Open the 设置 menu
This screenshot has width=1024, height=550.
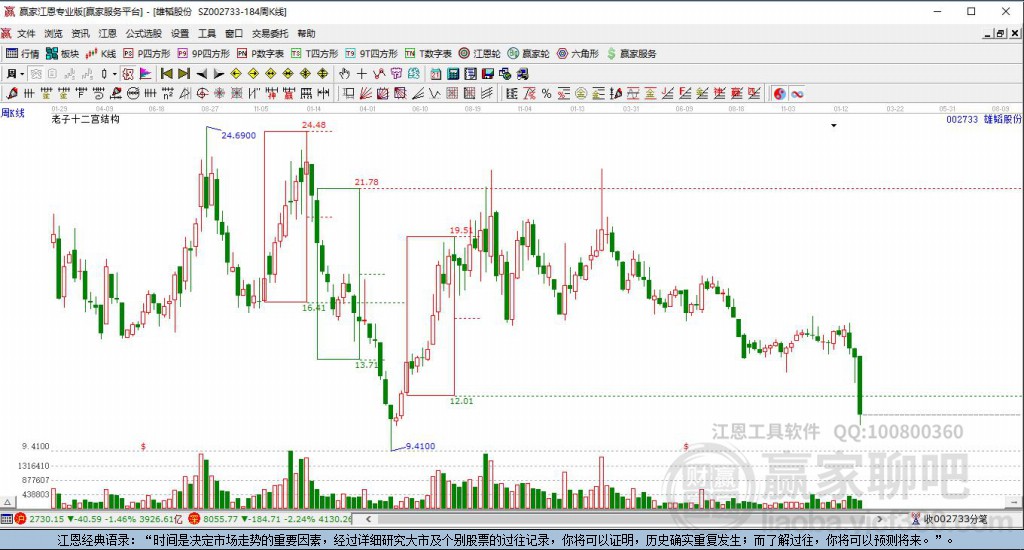pos(180,33)
